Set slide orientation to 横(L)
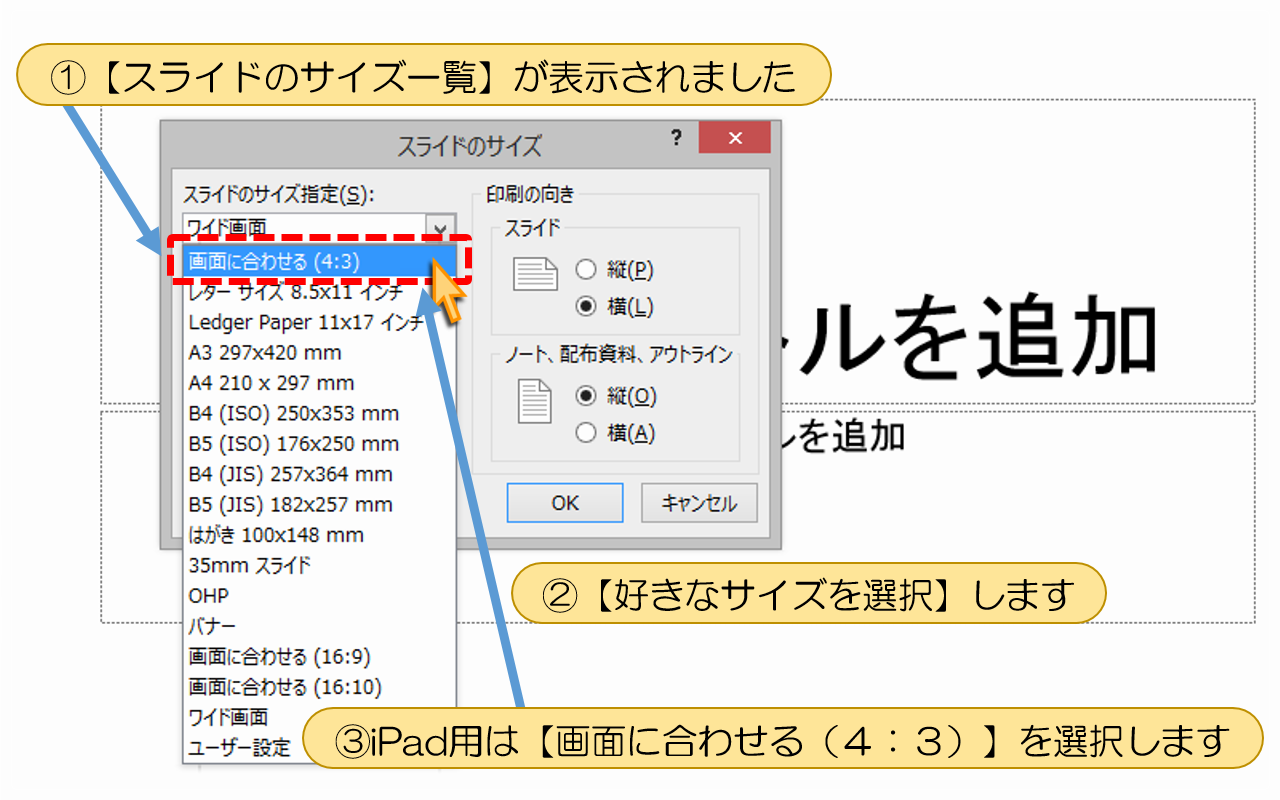1280x800 pixels. (614, 306)
